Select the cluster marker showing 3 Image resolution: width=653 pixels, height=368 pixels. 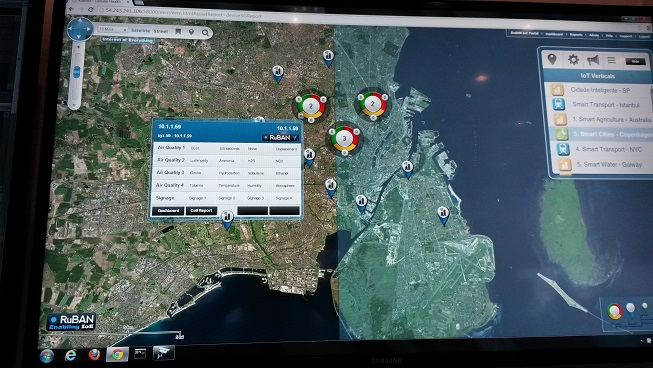(x=344, y=139)
